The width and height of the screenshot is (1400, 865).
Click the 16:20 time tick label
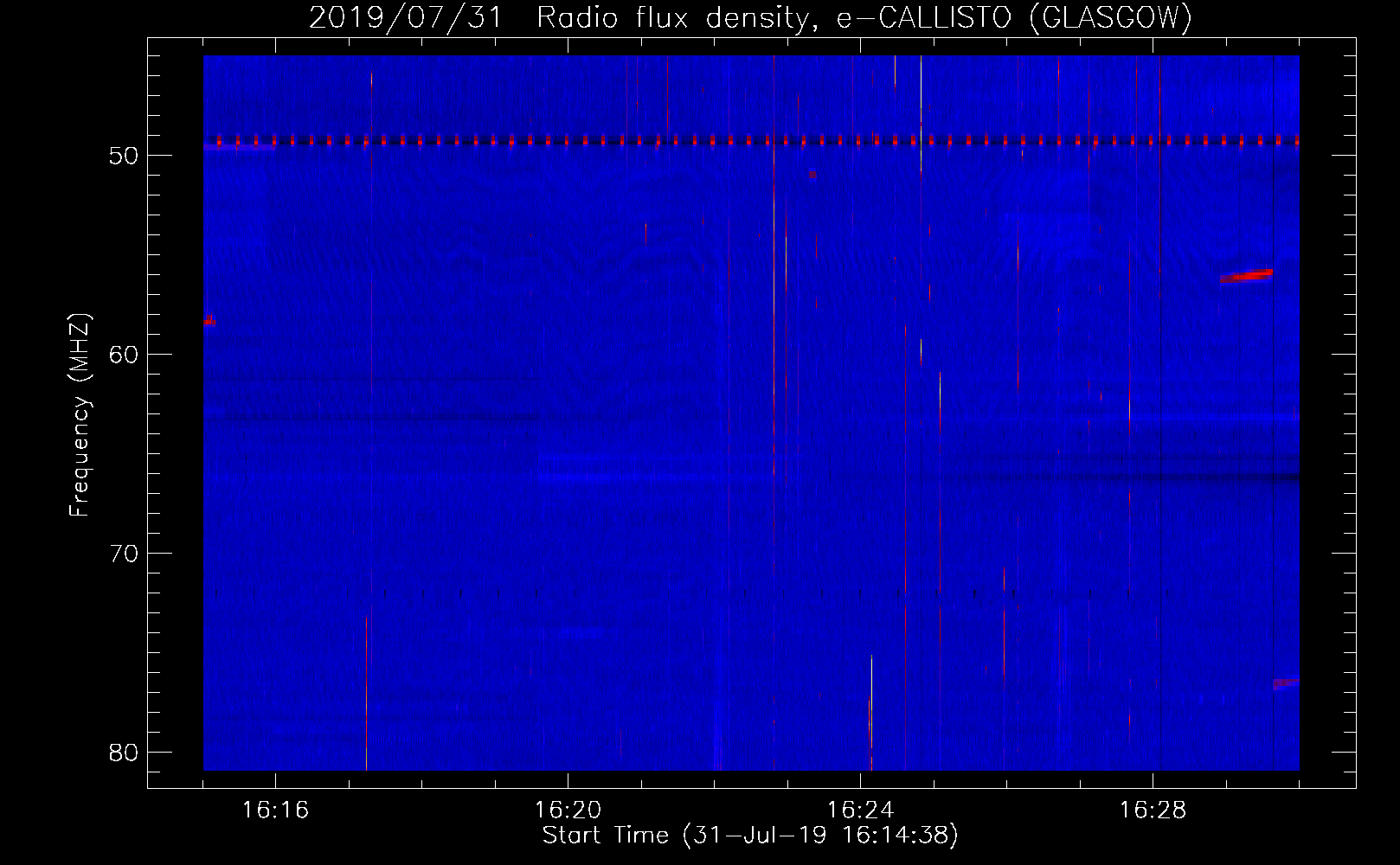click(568, 810)
